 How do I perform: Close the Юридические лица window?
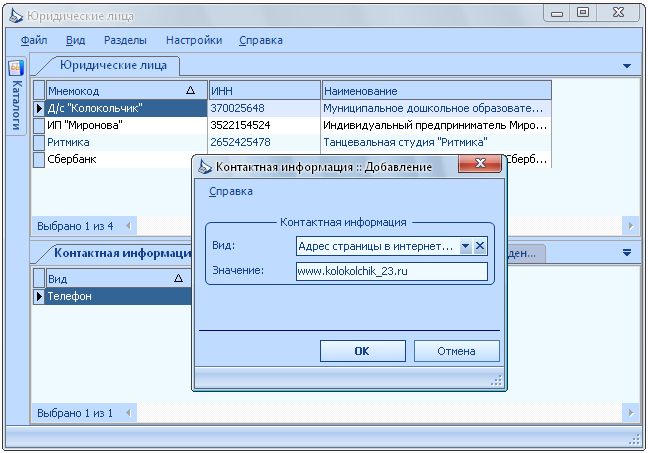click(x=618, y=13)
